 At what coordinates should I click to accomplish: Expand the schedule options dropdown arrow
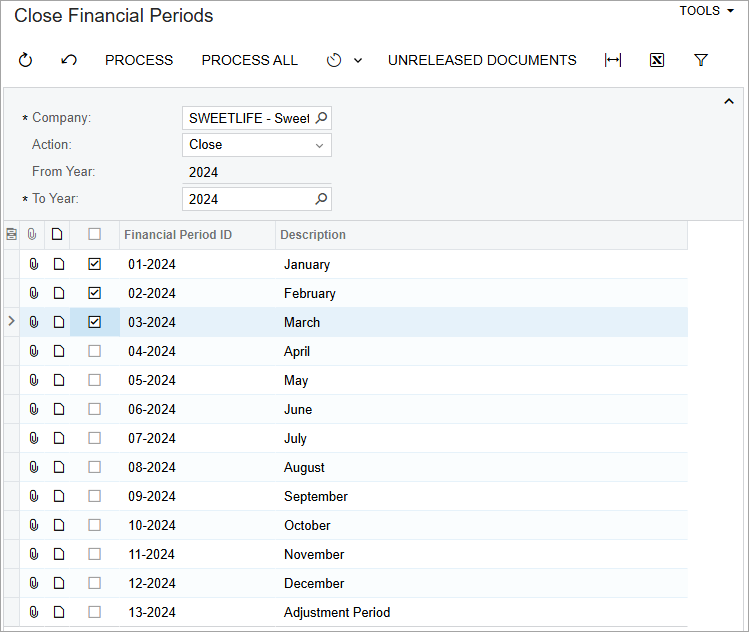point(358,60)
